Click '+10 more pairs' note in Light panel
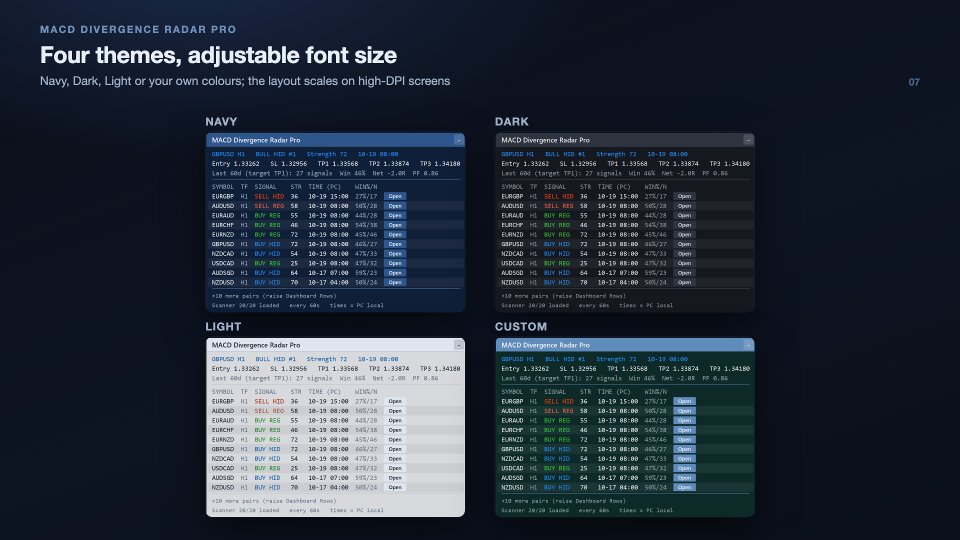Screen dimensions: 960x540 pyautogui.click(x=274, y=501)
